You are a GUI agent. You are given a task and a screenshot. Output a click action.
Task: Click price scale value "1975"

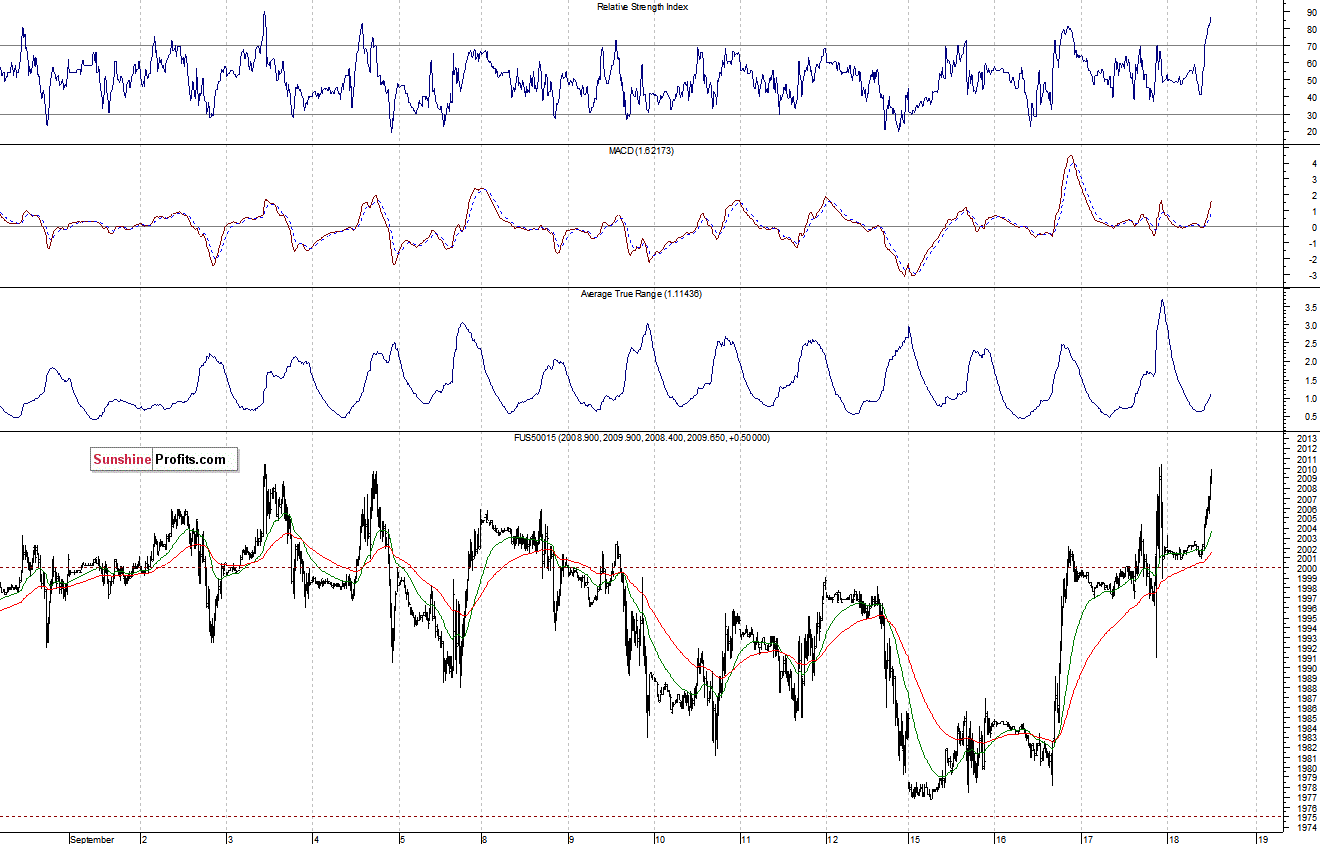[1306, 817]
